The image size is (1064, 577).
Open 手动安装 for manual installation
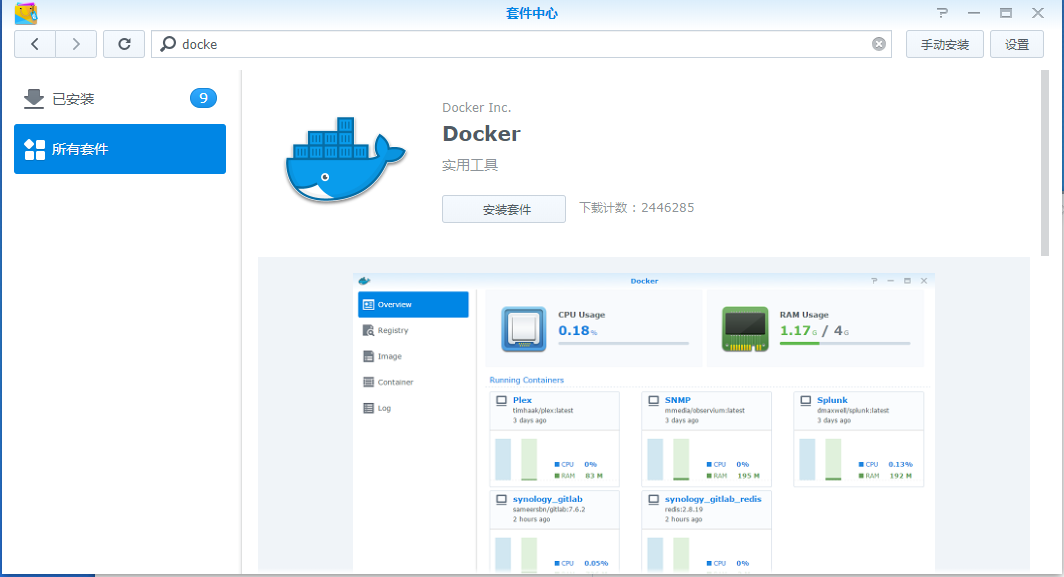(x=943, y=44)
